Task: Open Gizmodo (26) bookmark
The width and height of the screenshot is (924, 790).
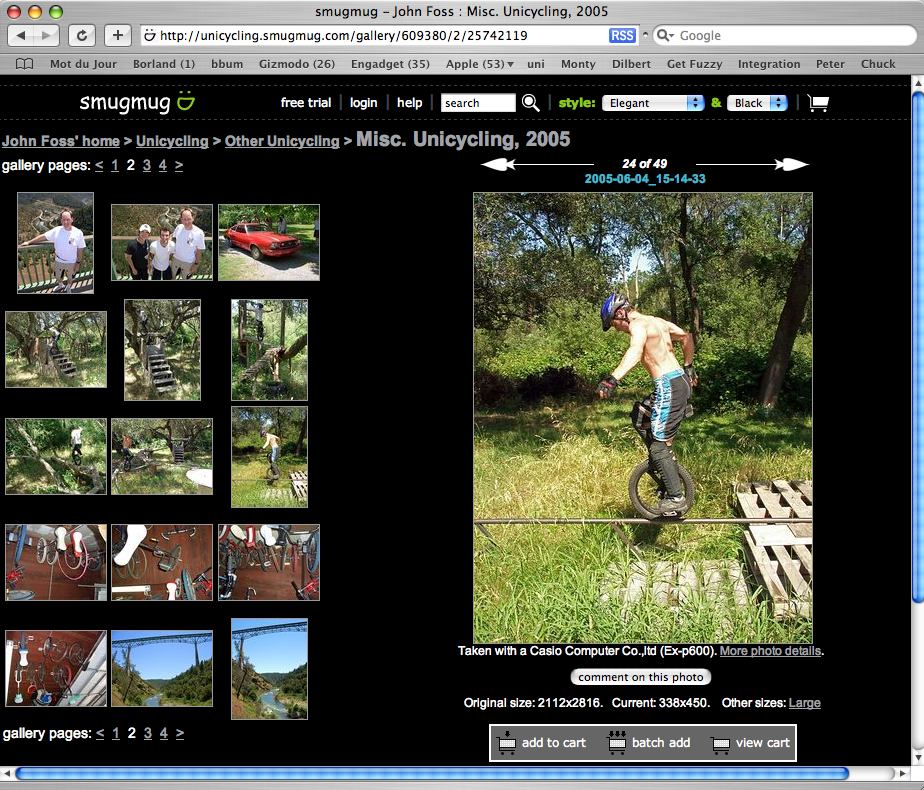Action: tap(297, 64)
